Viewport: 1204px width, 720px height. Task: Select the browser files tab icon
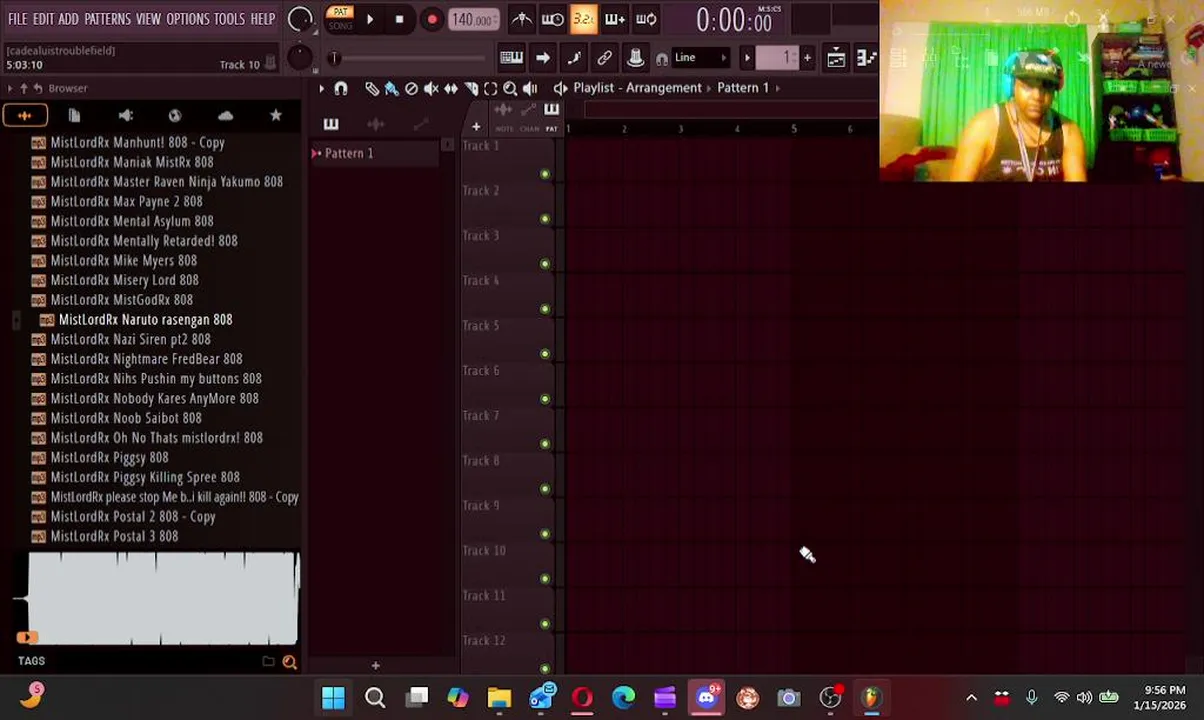point(74,116)
